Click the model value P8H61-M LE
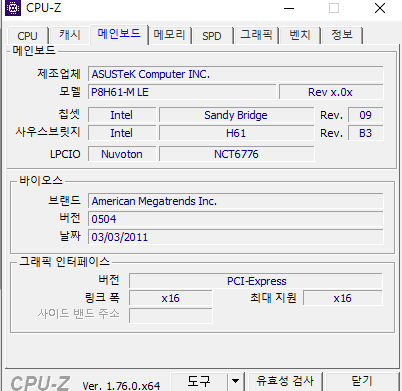The image size is (402, 391). pyautogui.click(x=182, y=92)
